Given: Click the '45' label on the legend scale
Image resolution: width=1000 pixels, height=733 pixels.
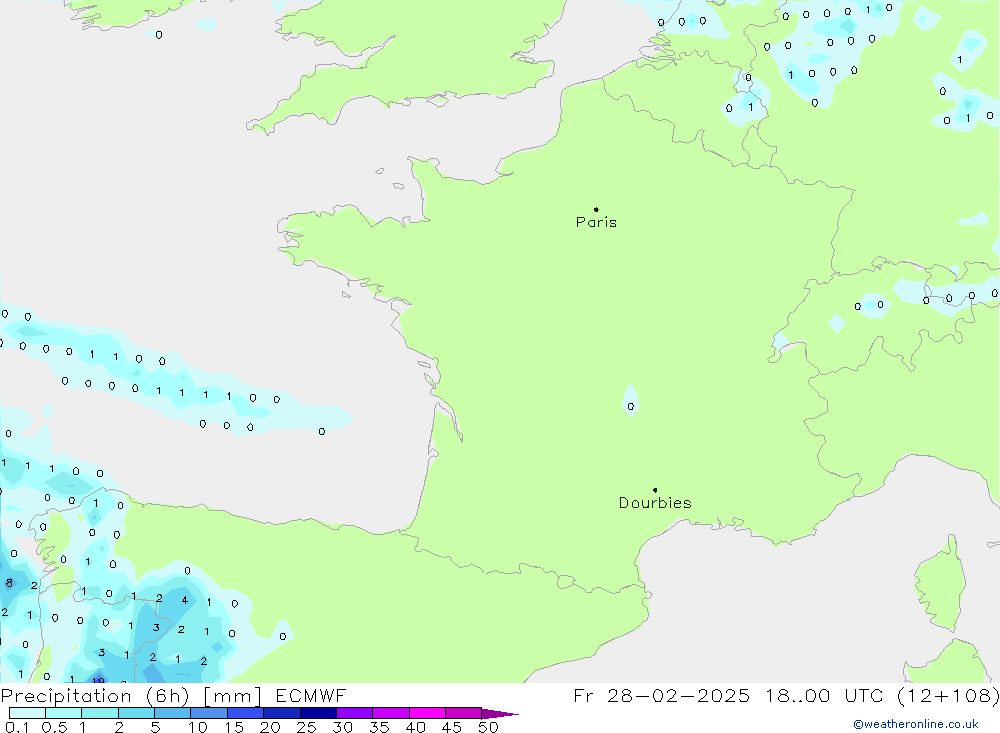Looking at the screenshot, I should pos(452,727).
